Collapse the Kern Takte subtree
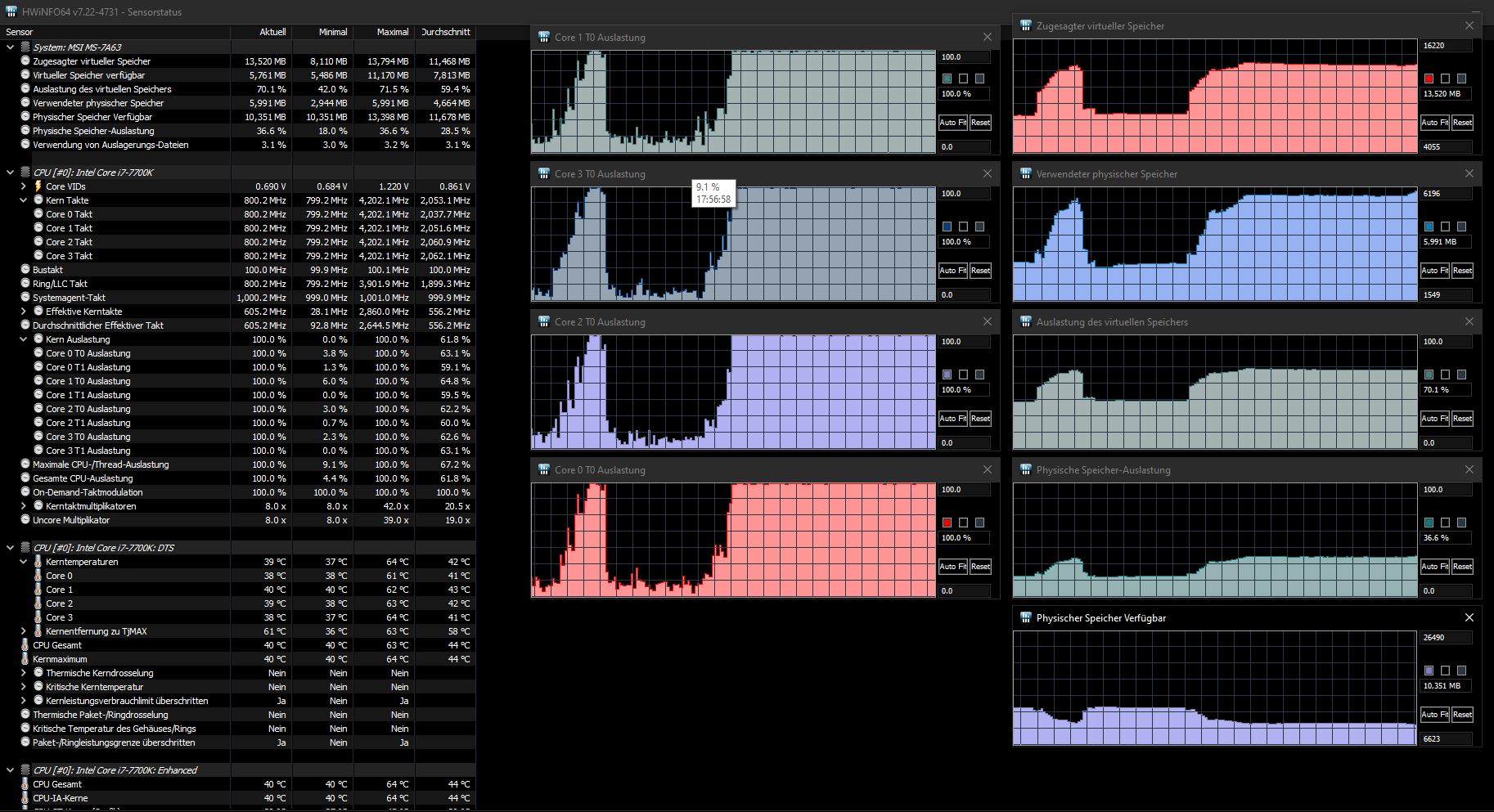Viewport: 1494px width, 812px height. tap(24, 200)
